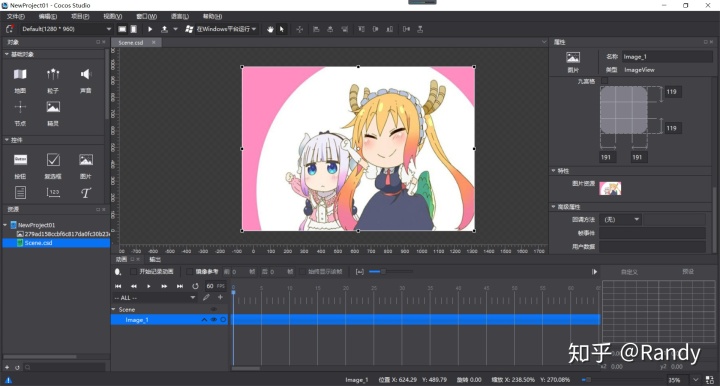Open the View (视图) menu
The height and width of the screenshot is (386, 720).
(112, 17)
